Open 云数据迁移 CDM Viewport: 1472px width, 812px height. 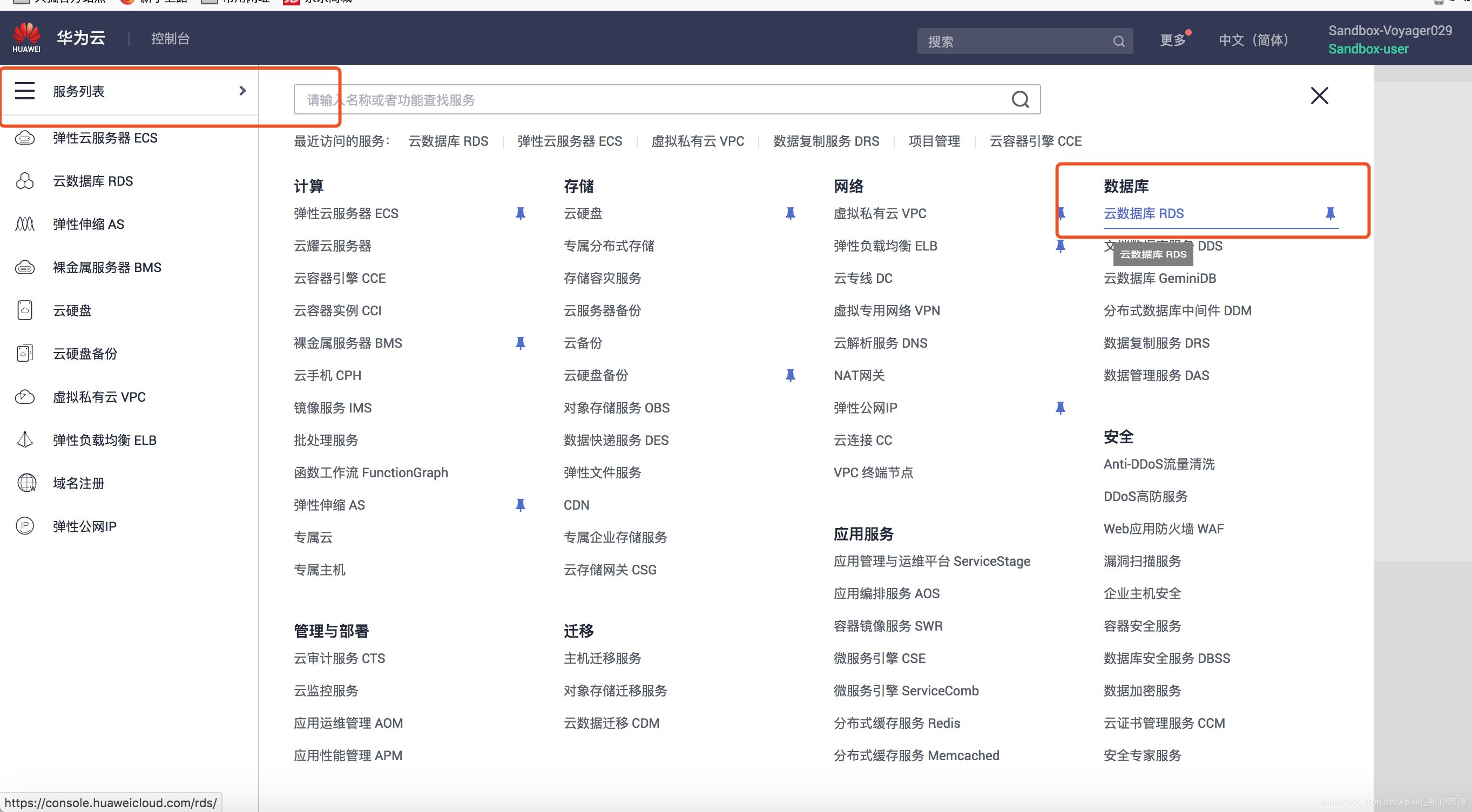611,723
